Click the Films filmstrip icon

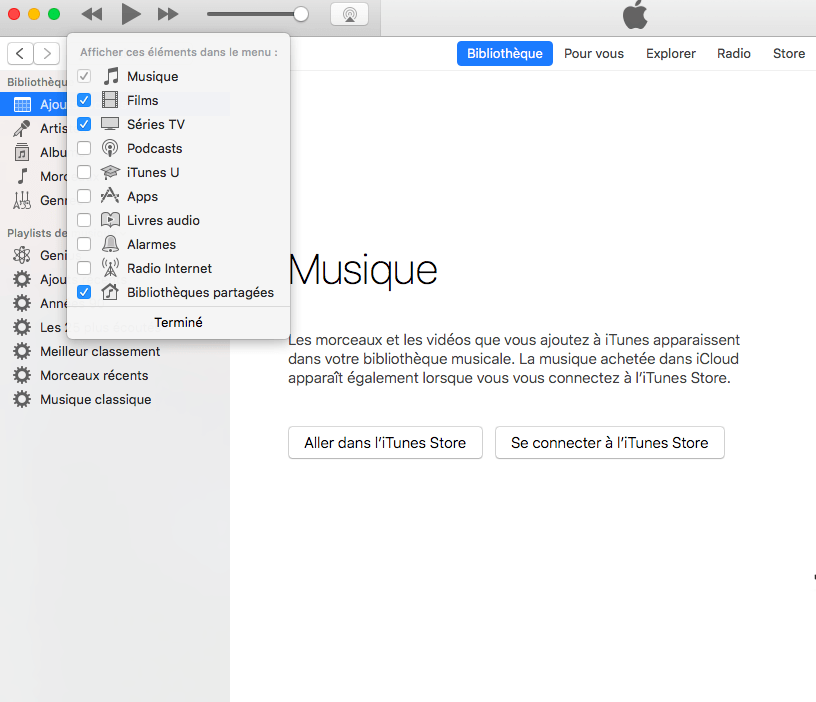pos(110,100)
